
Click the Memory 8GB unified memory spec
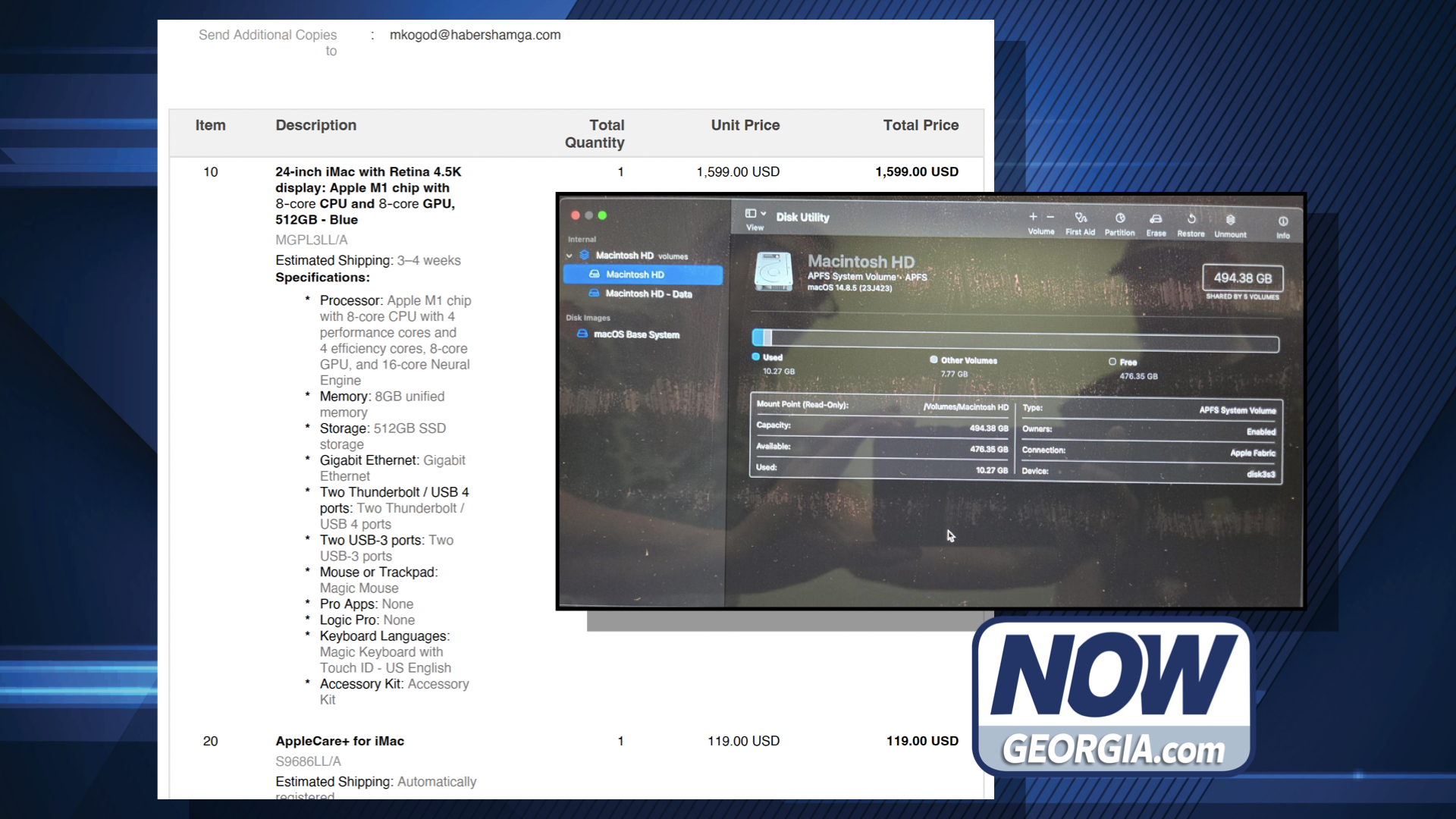[382, 404]
